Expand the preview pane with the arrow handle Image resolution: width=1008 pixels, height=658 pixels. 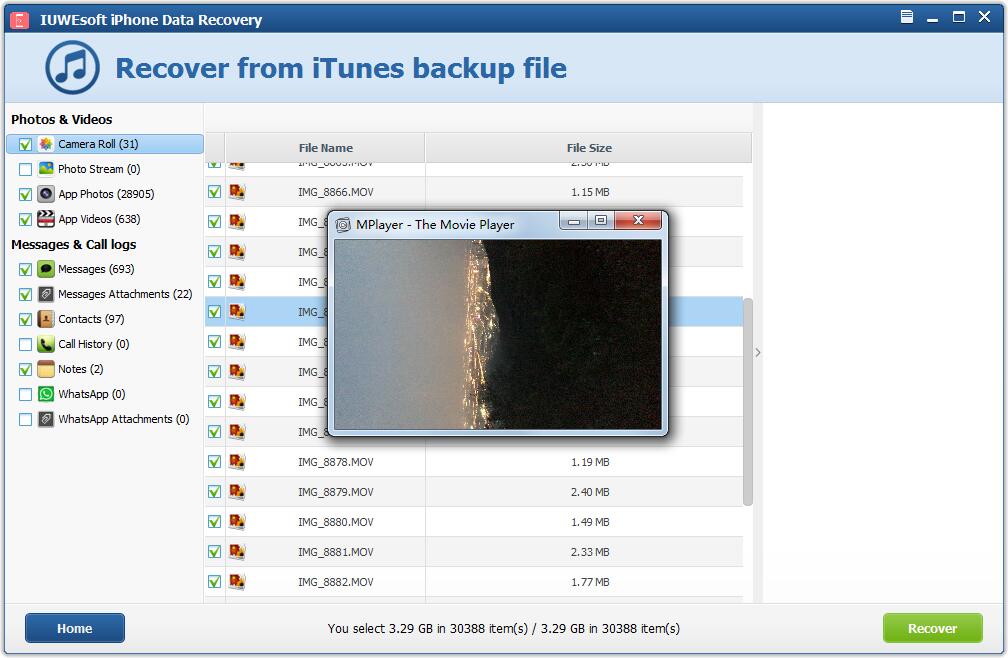[x=758, y=352]
